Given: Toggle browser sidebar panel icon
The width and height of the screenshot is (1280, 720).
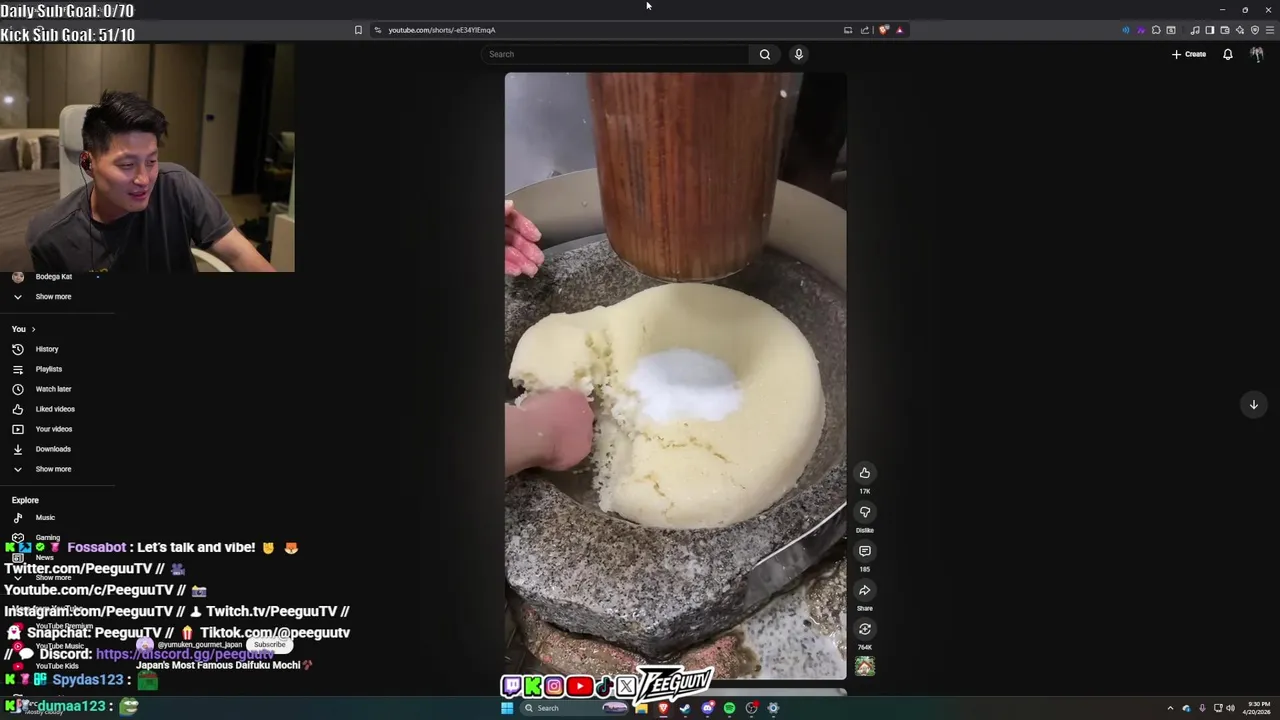Looking at the screenshot, I should (1209, 30).
